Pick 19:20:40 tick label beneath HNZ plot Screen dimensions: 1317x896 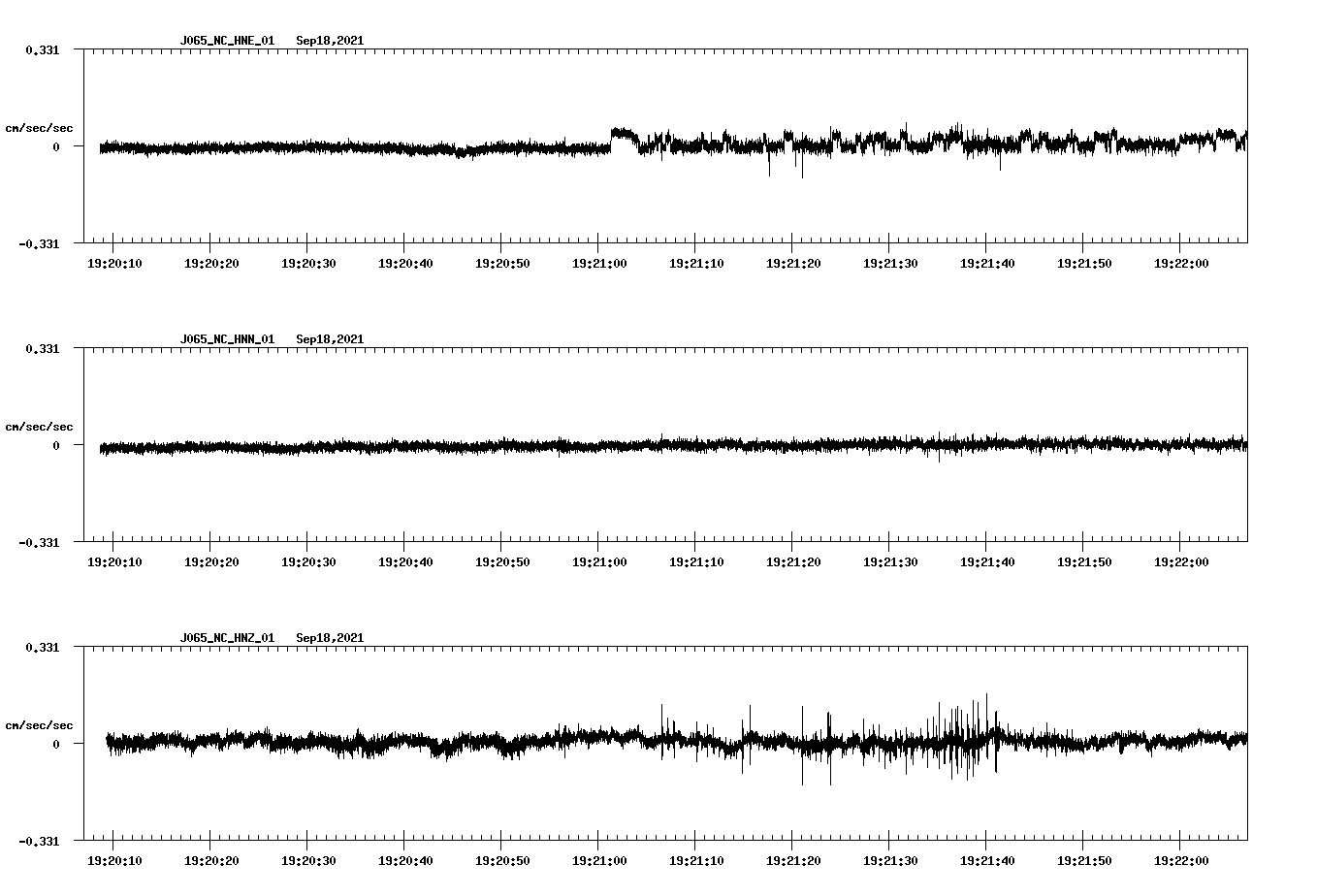tap(404, 861)
